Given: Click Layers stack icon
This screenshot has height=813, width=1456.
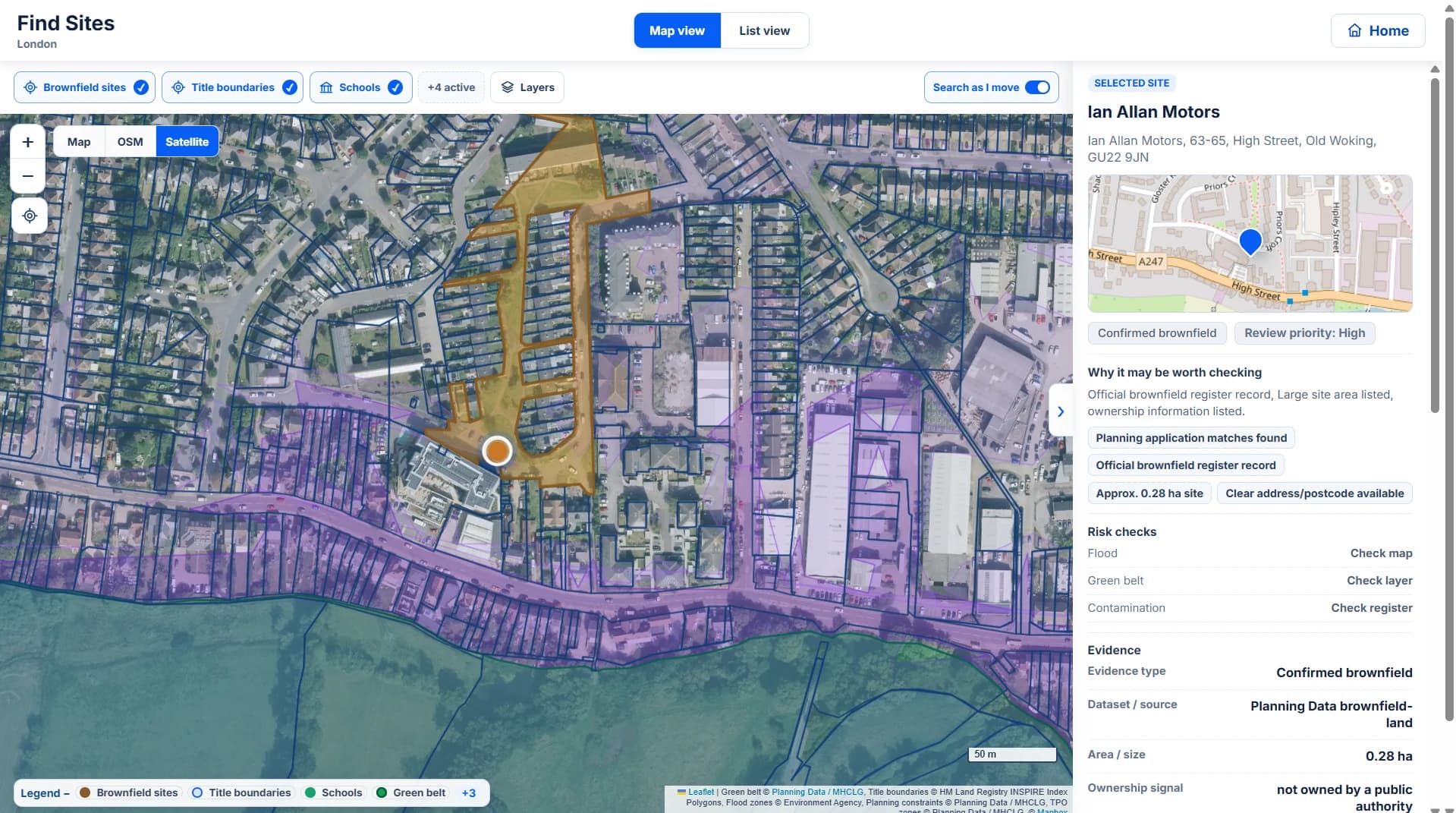Looking at the screenshot, I should tap(508, 87).
